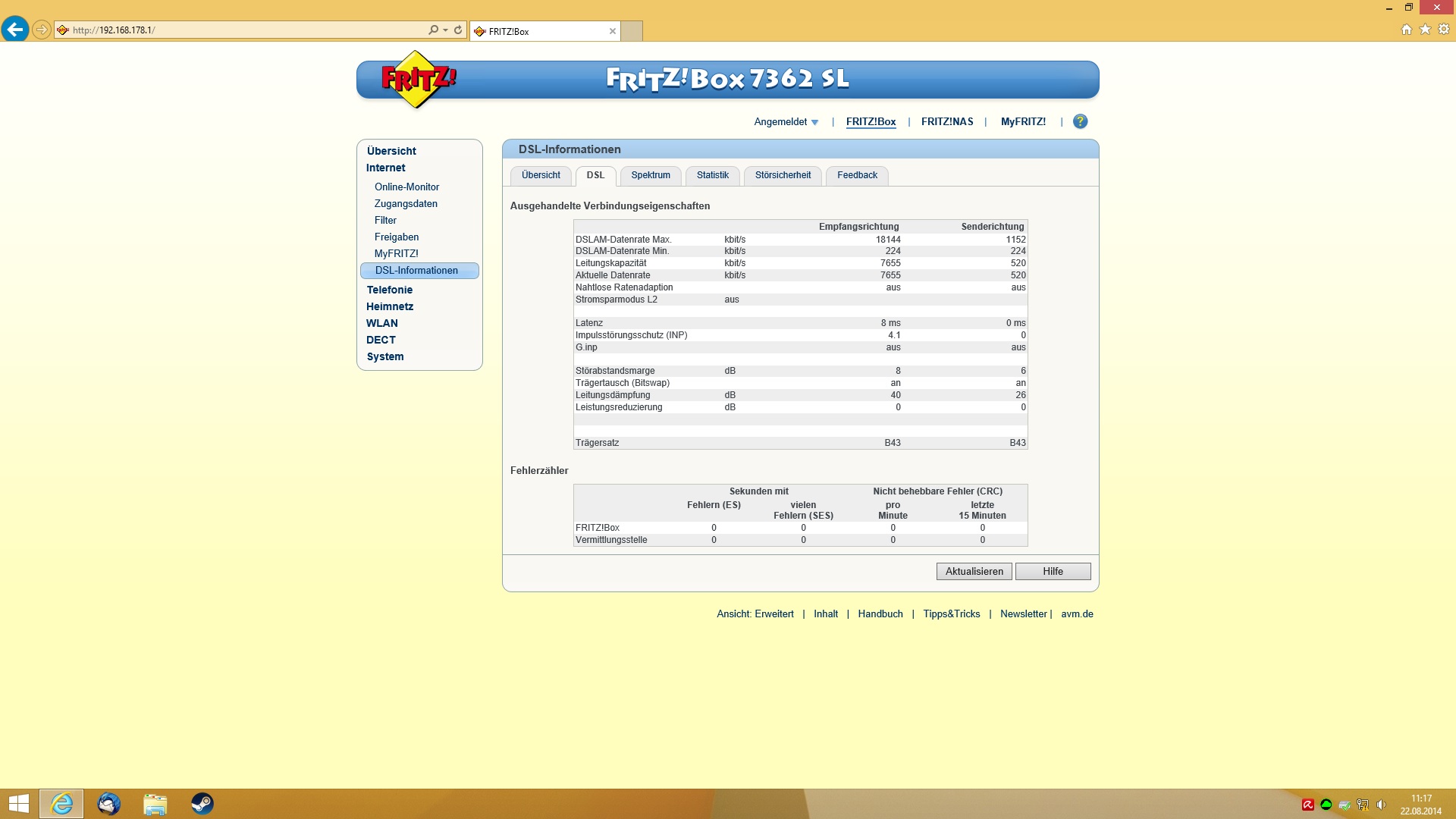Switch to the Störsicherheit tab
Image resolution: width=1456 pixels, height=819 pixels.
click(783, 175)
